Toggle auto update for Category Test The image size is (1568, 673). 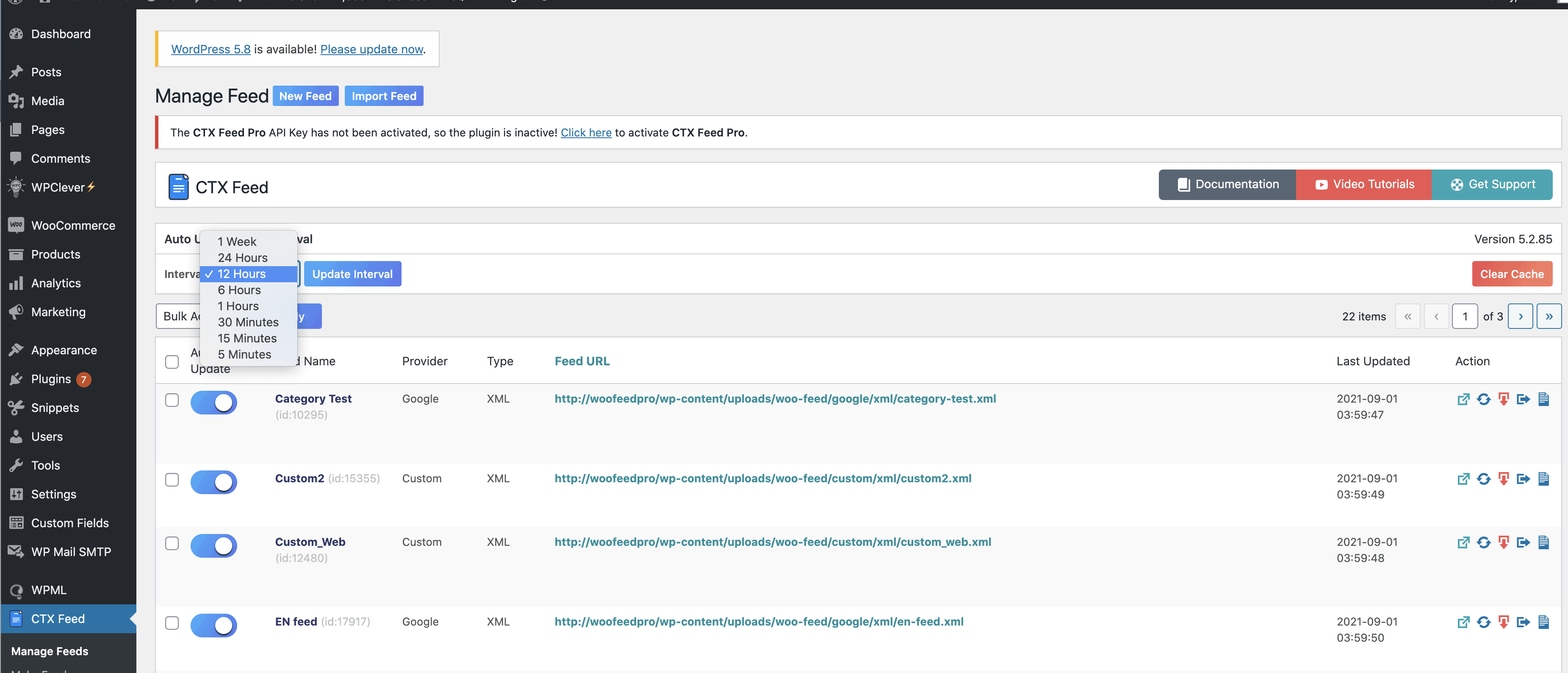pos(213,403)
